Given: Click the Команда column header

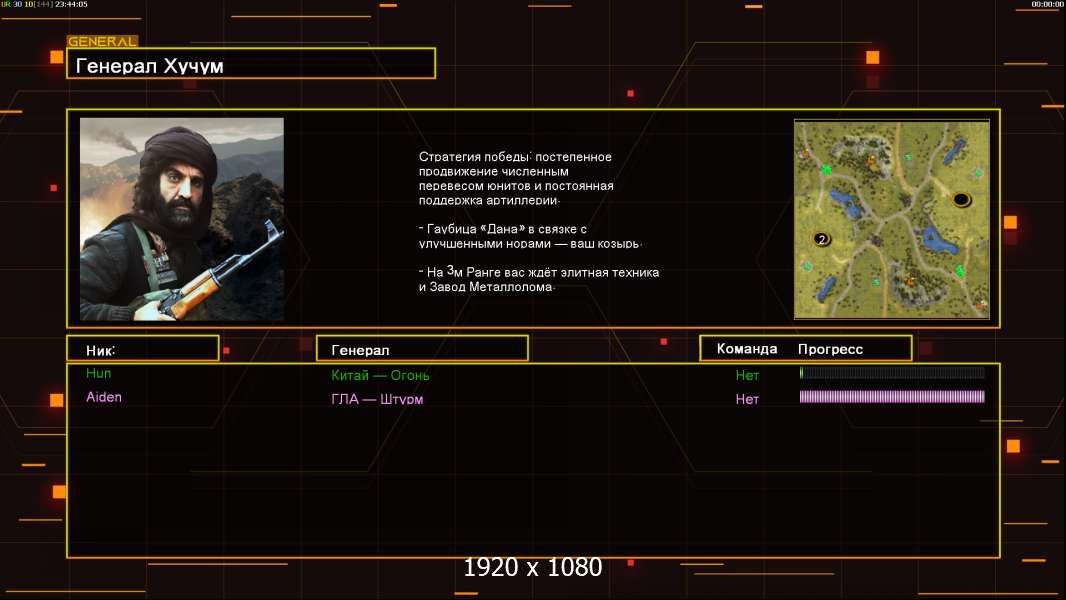Looking at the screenshot, I should point(747,349).
